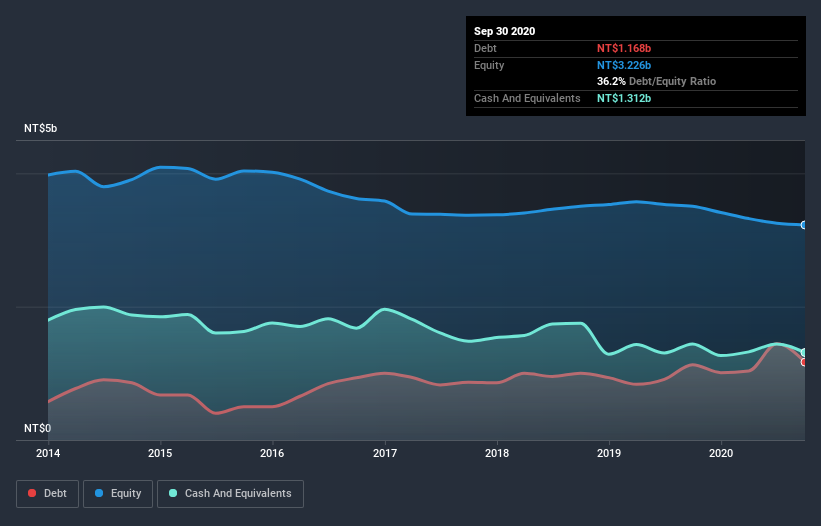Click the red Debt endpoint marker

point(804,362)
